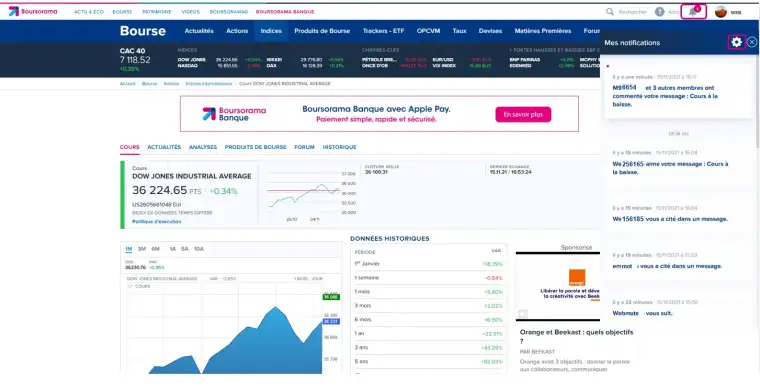Open the user profile avatar

point(721,12)
